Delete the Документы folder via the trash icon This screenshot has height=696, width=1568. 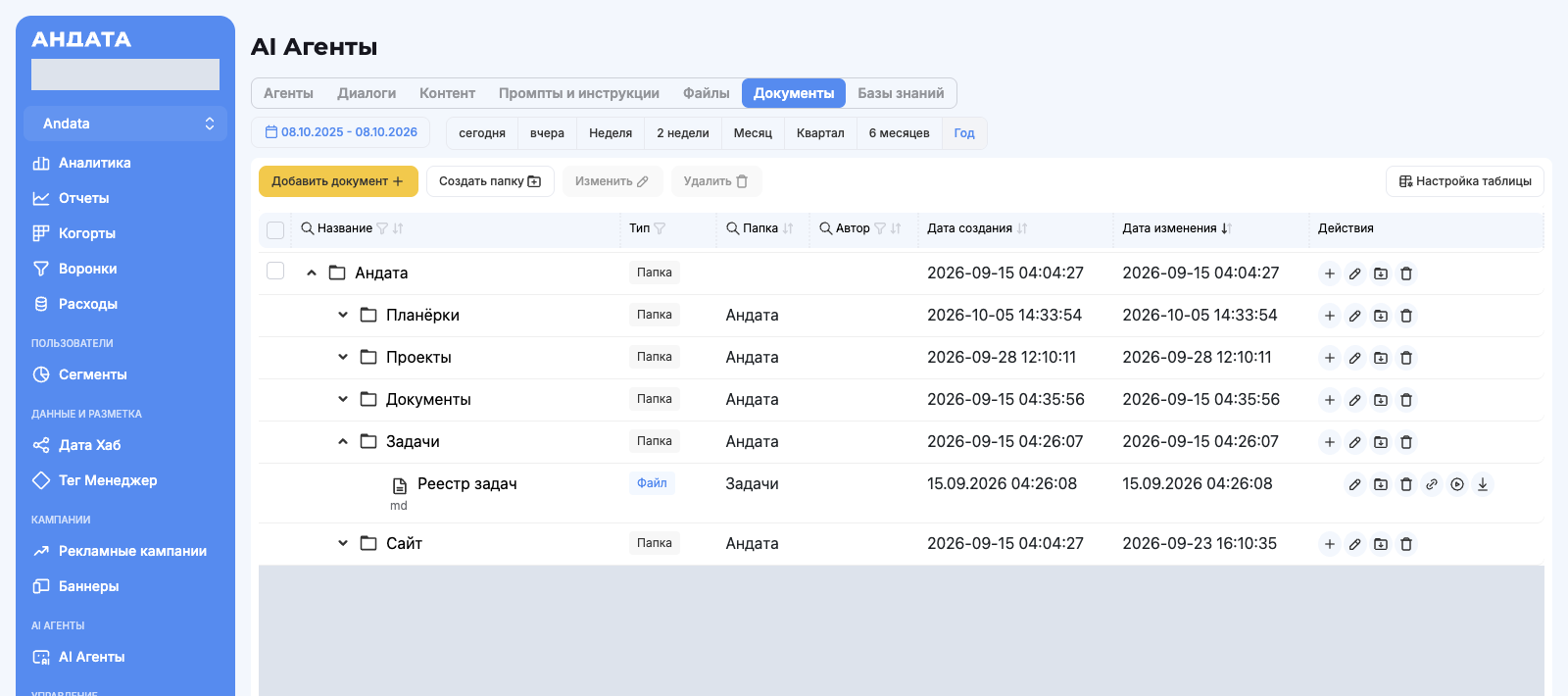coord(1406,400)
